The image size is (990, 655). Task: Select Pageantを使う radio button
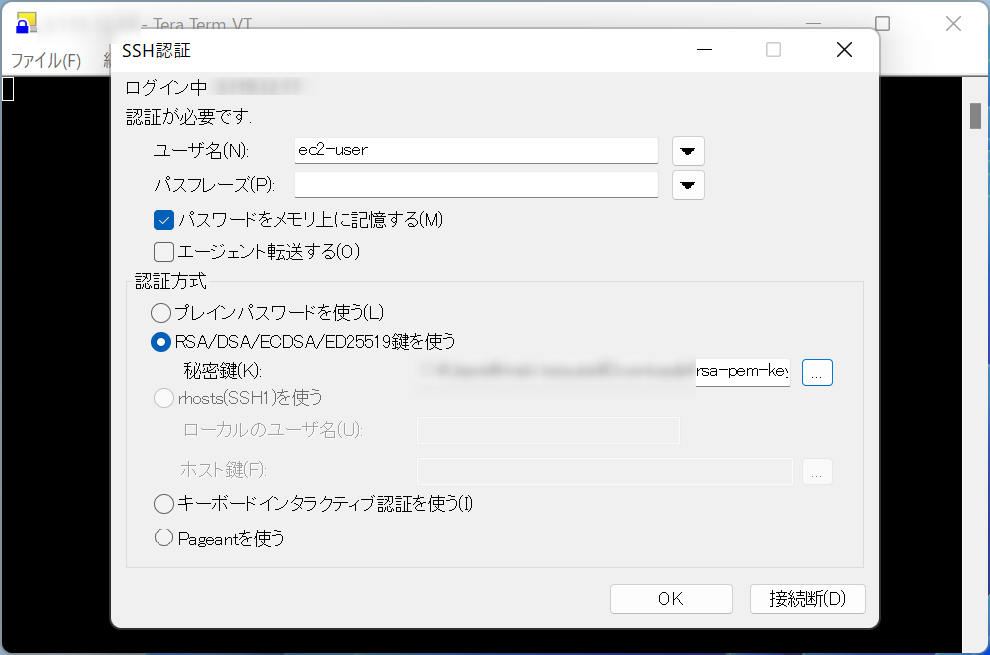click(164, 538)
